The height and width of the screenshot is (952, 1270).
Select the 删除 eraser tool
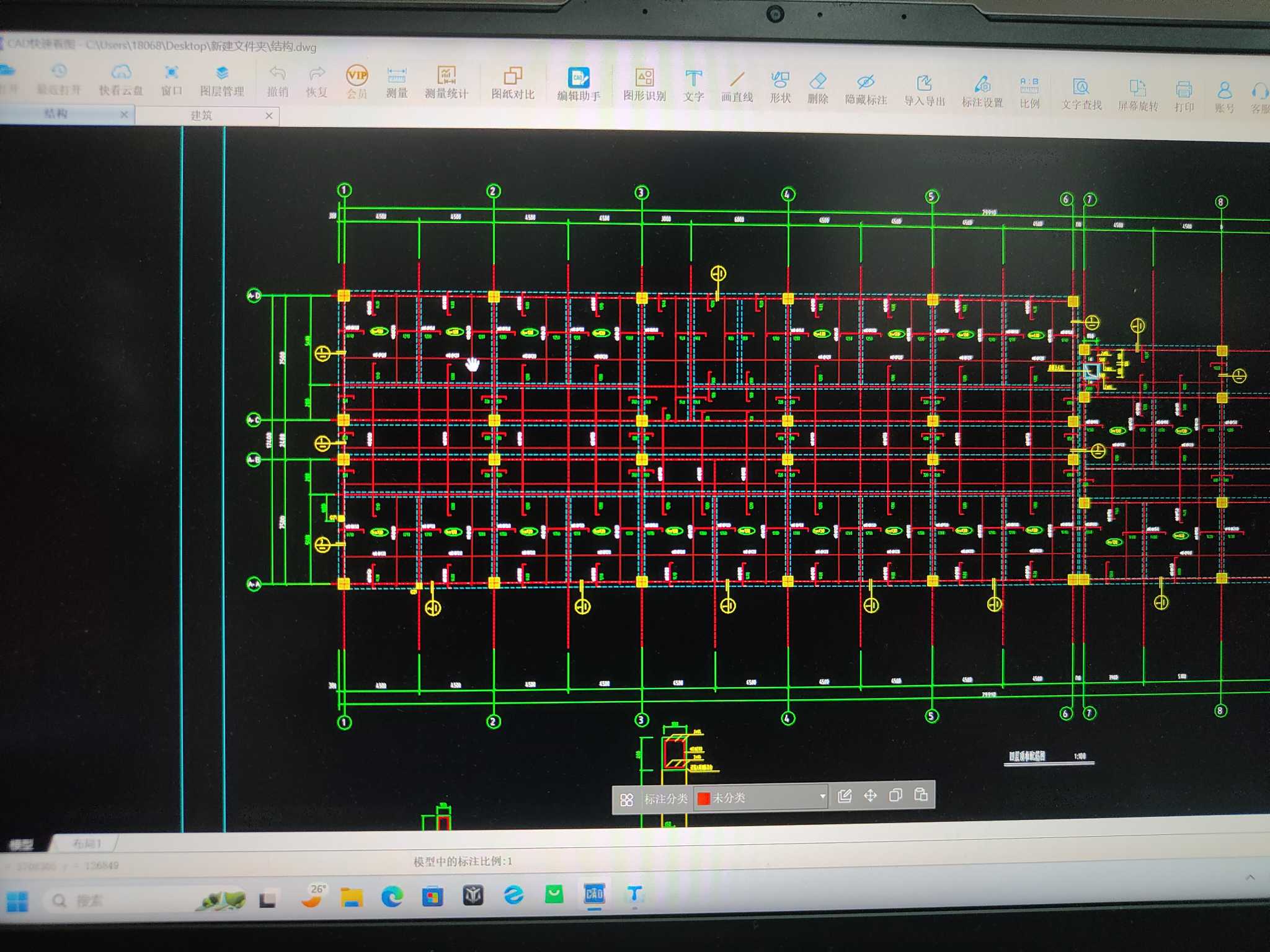[x=818, y=88]
